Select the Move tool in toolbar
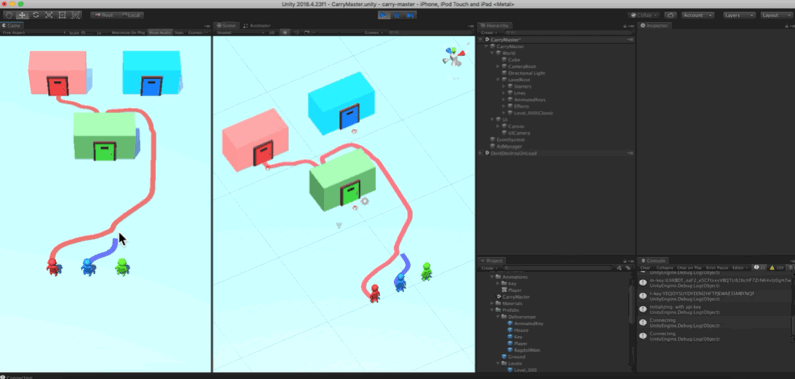Viewport: 795px width, 379px height. pos(22,15)
